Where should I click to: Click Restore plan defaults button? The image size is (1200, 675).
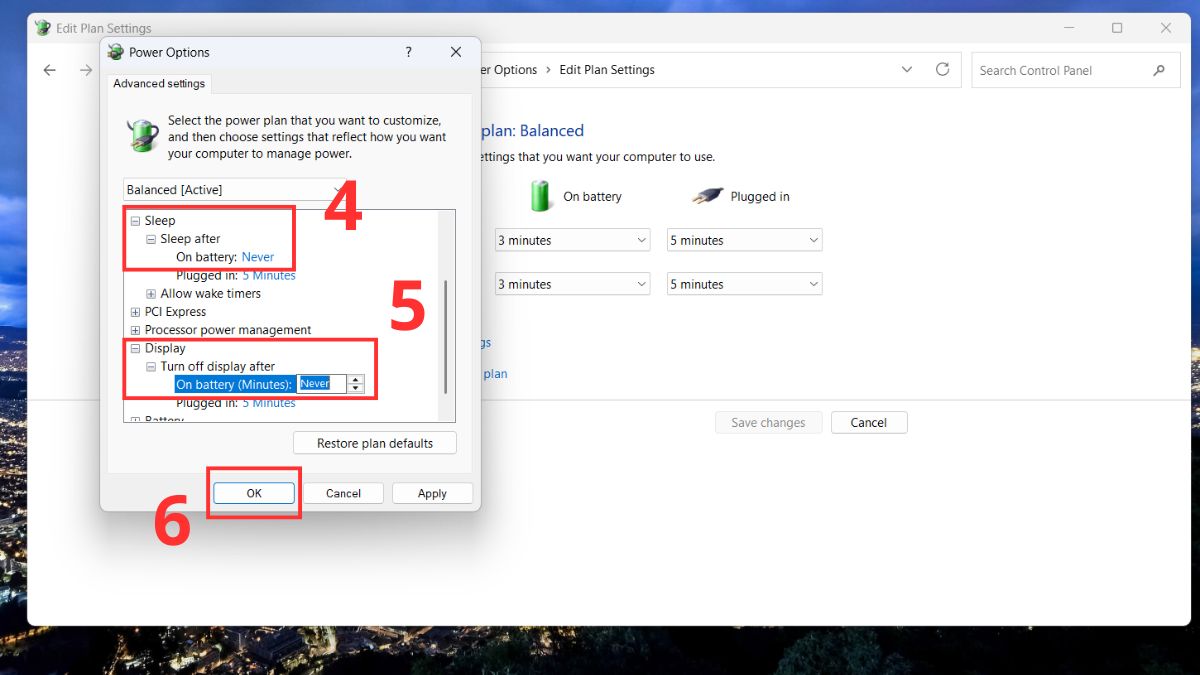(375, 443)
